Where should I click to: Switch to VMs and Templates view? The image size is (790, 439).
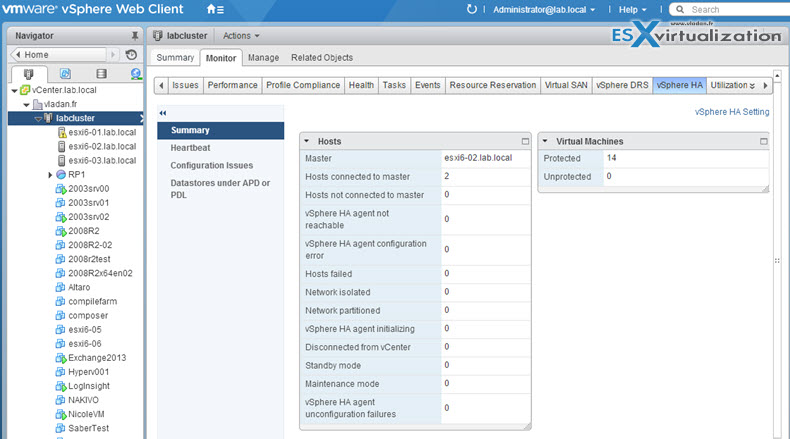pyautogui.click(x=65, y=74)
